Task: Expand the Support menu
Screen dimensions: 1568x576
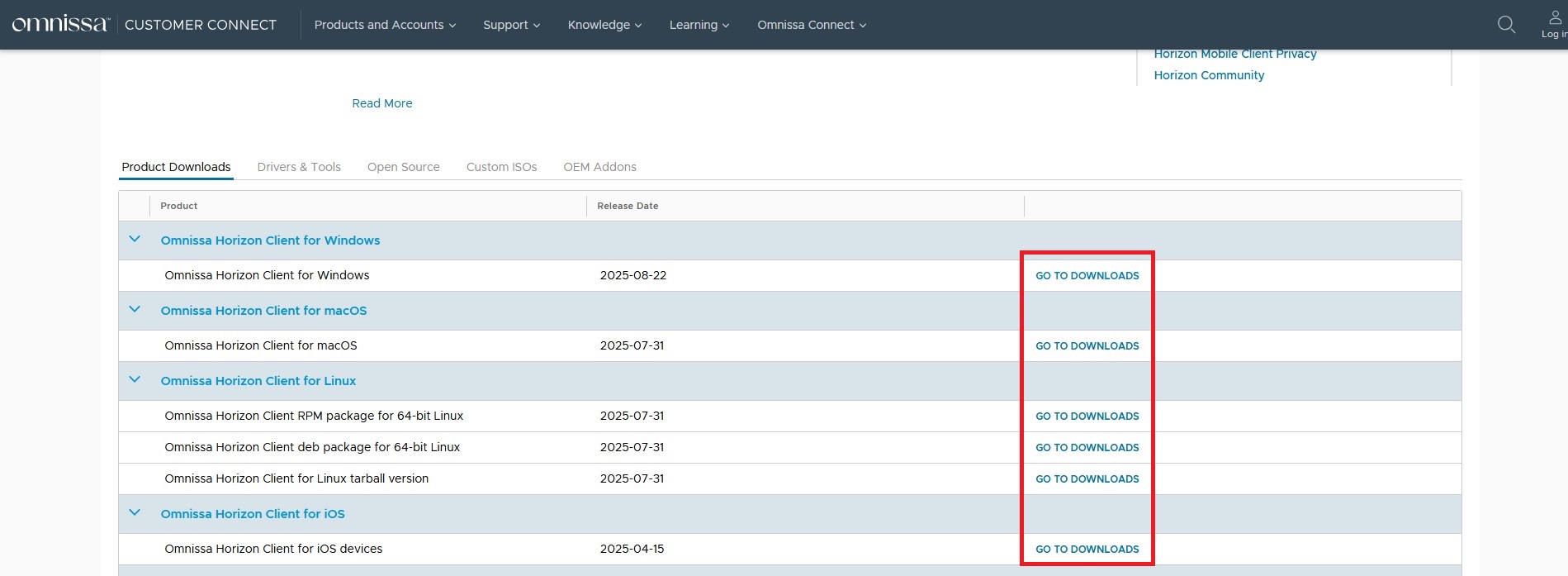Action: 511,25
